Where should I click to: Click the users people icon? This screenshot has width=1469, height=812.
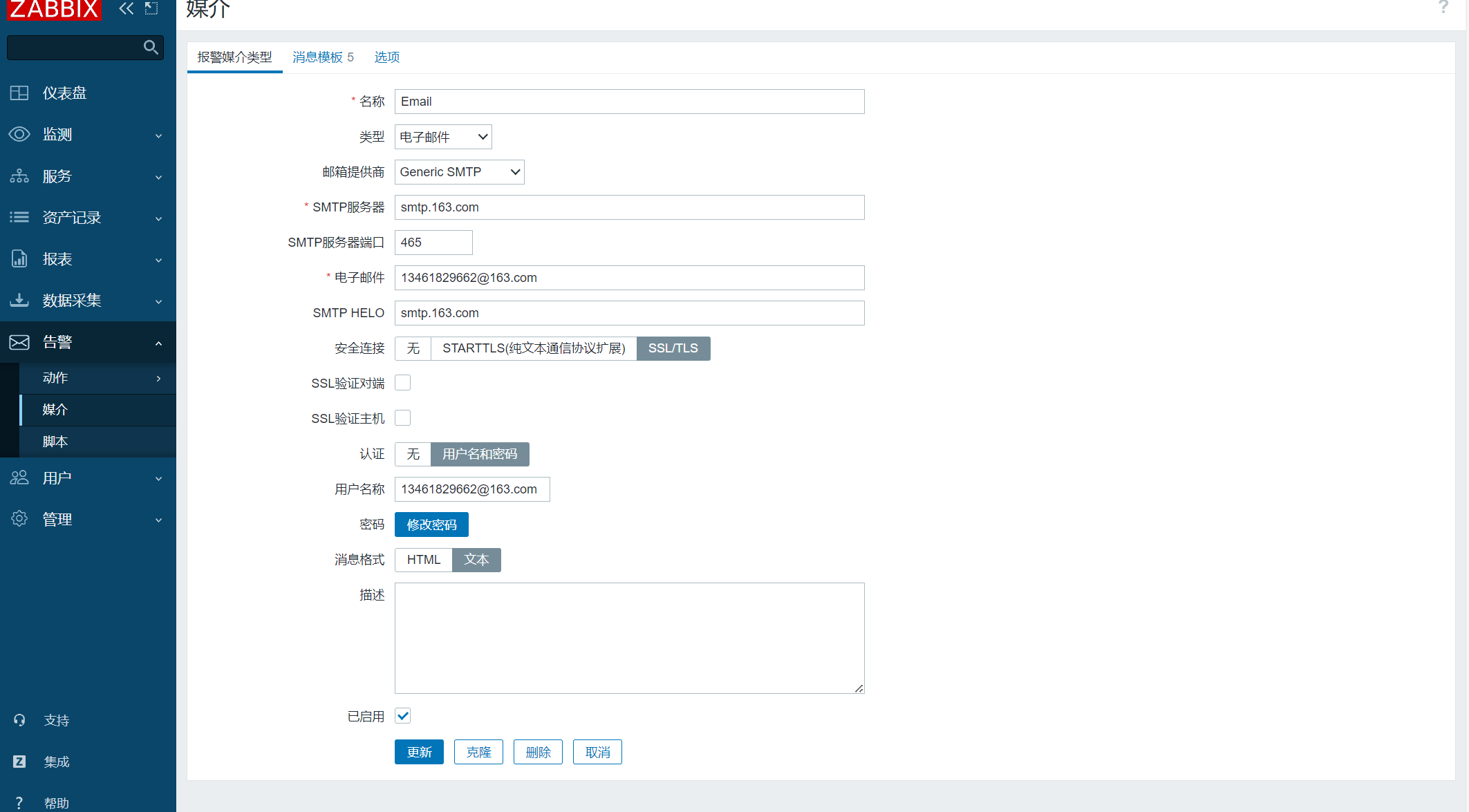(x=19, y=478)
